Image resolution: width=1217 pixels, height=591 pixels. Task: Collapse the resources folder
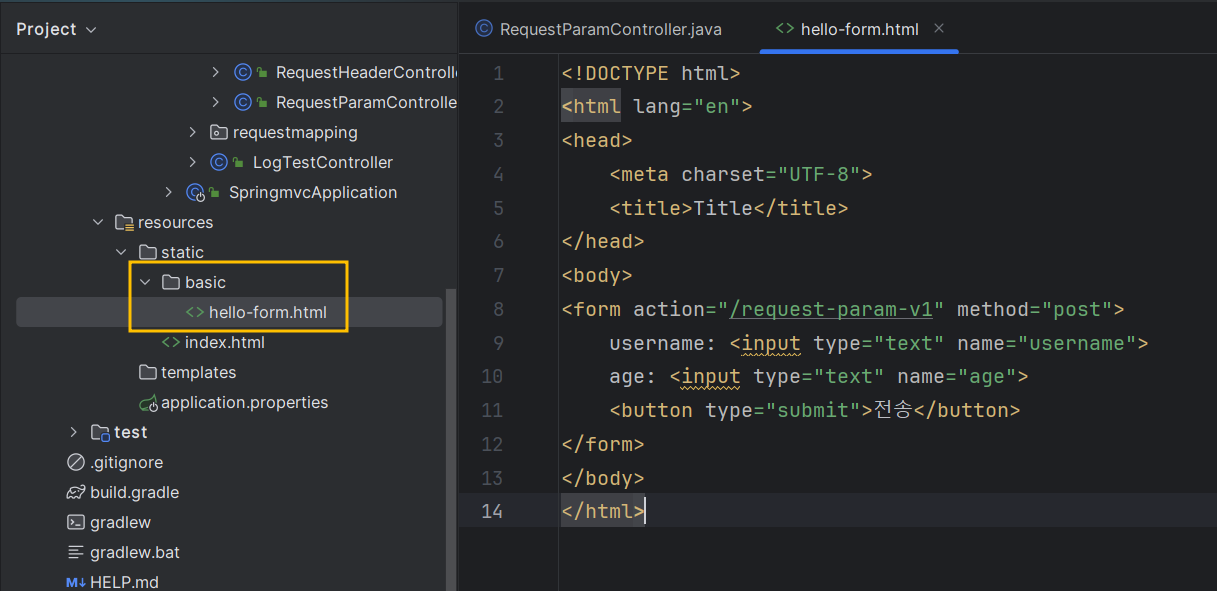[98, 222]
